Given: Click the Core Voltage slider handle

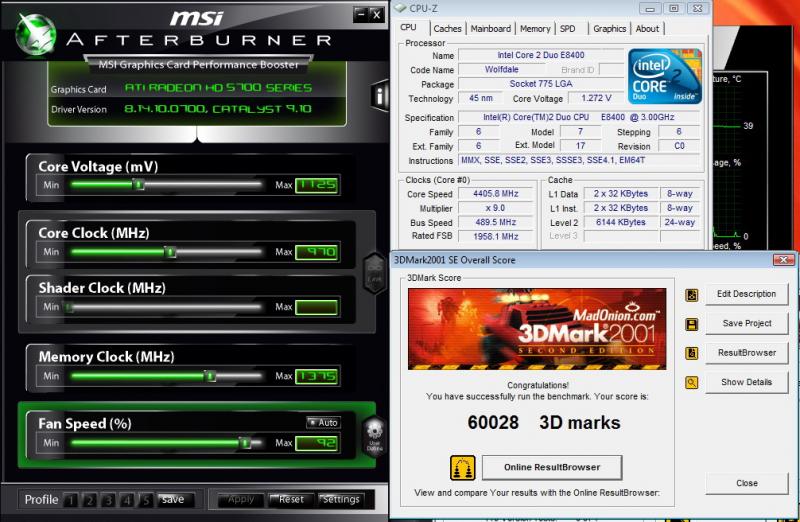Looking at the screenshot, I should coord(138,184).
